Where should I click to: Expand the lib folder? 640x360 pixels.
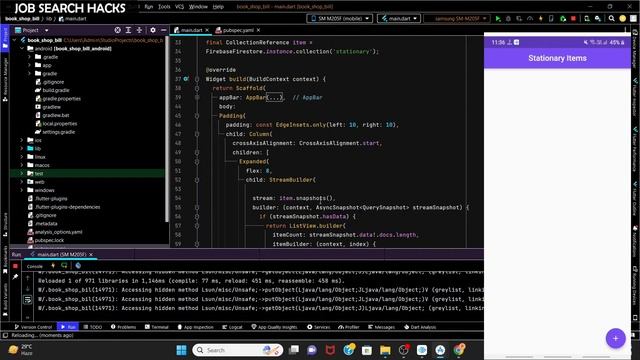[22, 149]
